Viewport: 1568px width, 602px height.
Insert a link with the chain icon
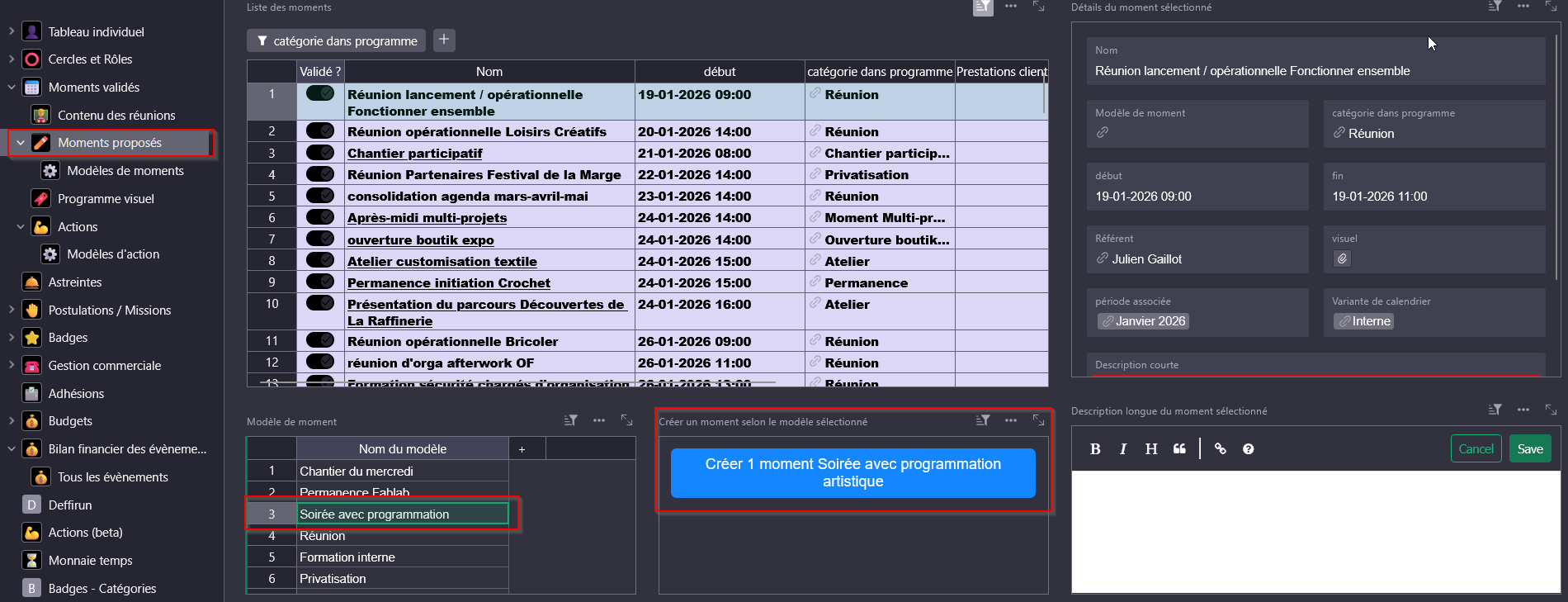(1220, 449)
